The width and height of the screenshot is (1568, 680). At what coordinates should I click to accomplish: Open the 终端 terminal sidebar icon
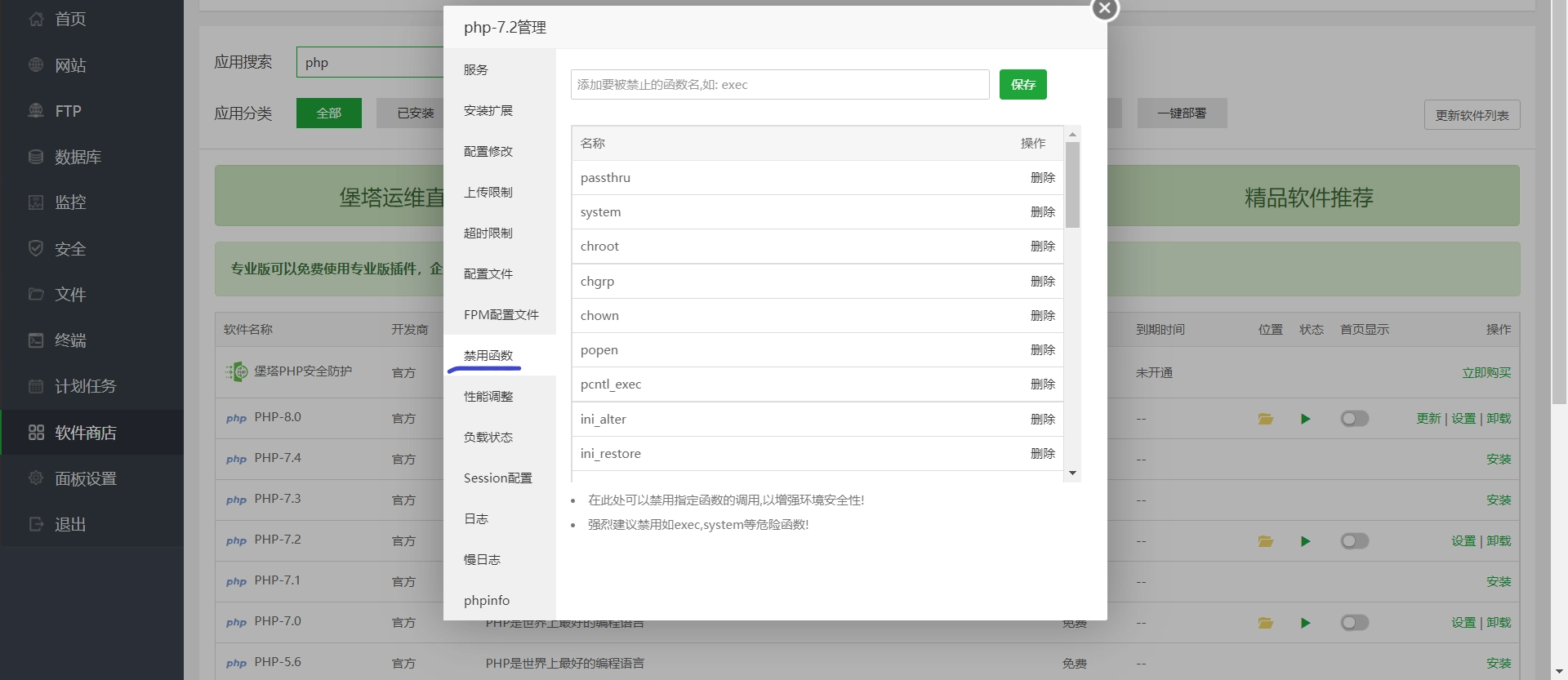(x=36, y=340)
